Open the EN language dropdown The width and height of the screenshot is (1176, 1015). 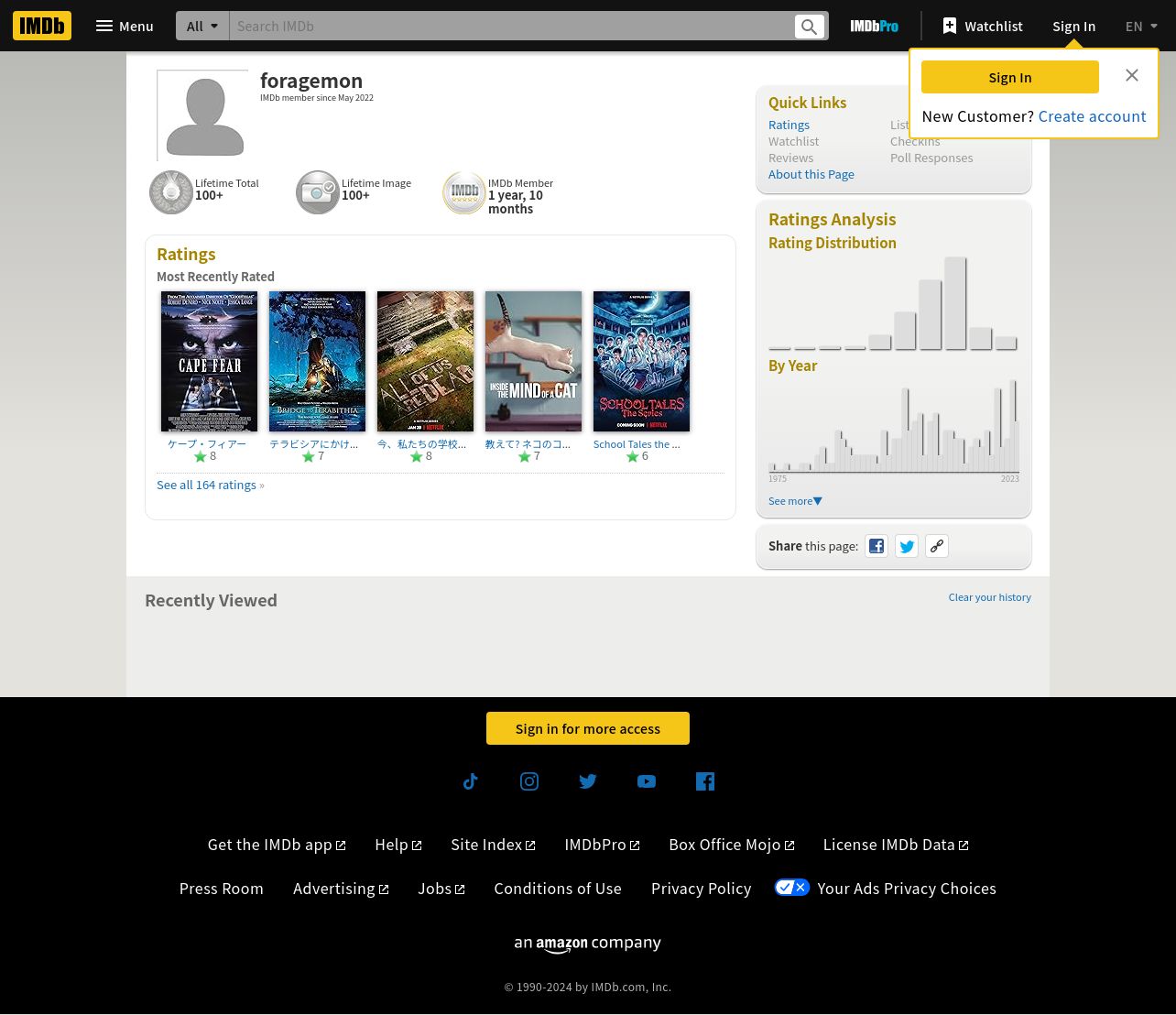(x=1142, y=26)
